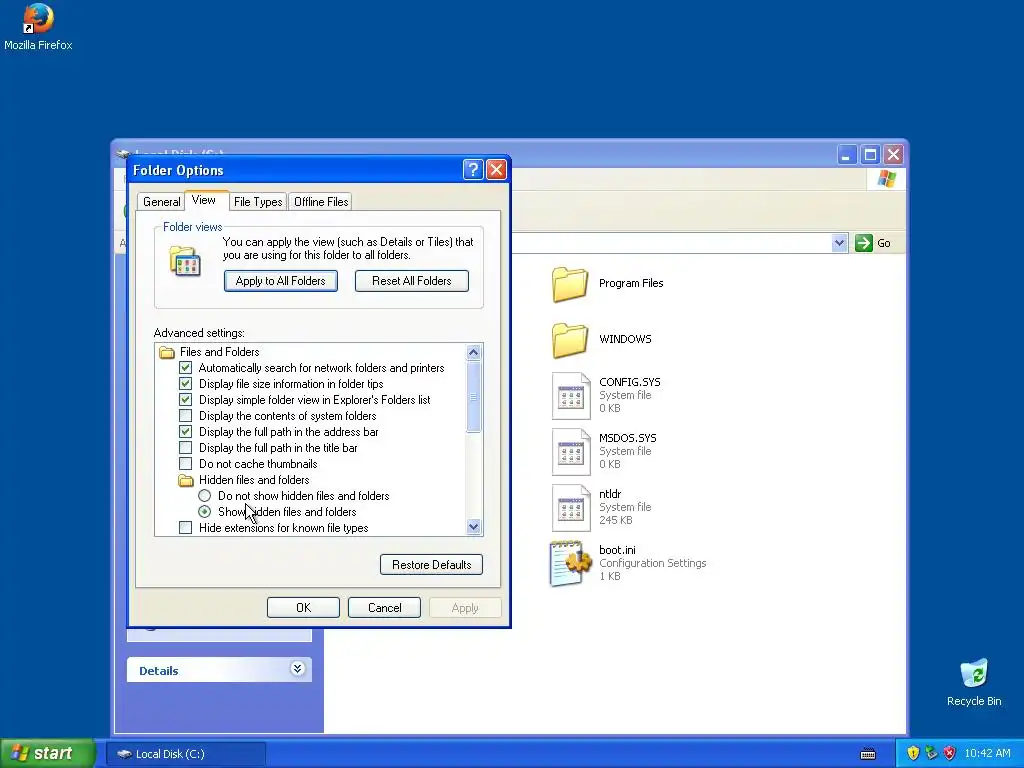
Task: Minimize the Local Disk Explorer window
Action: tap(846, 155)
